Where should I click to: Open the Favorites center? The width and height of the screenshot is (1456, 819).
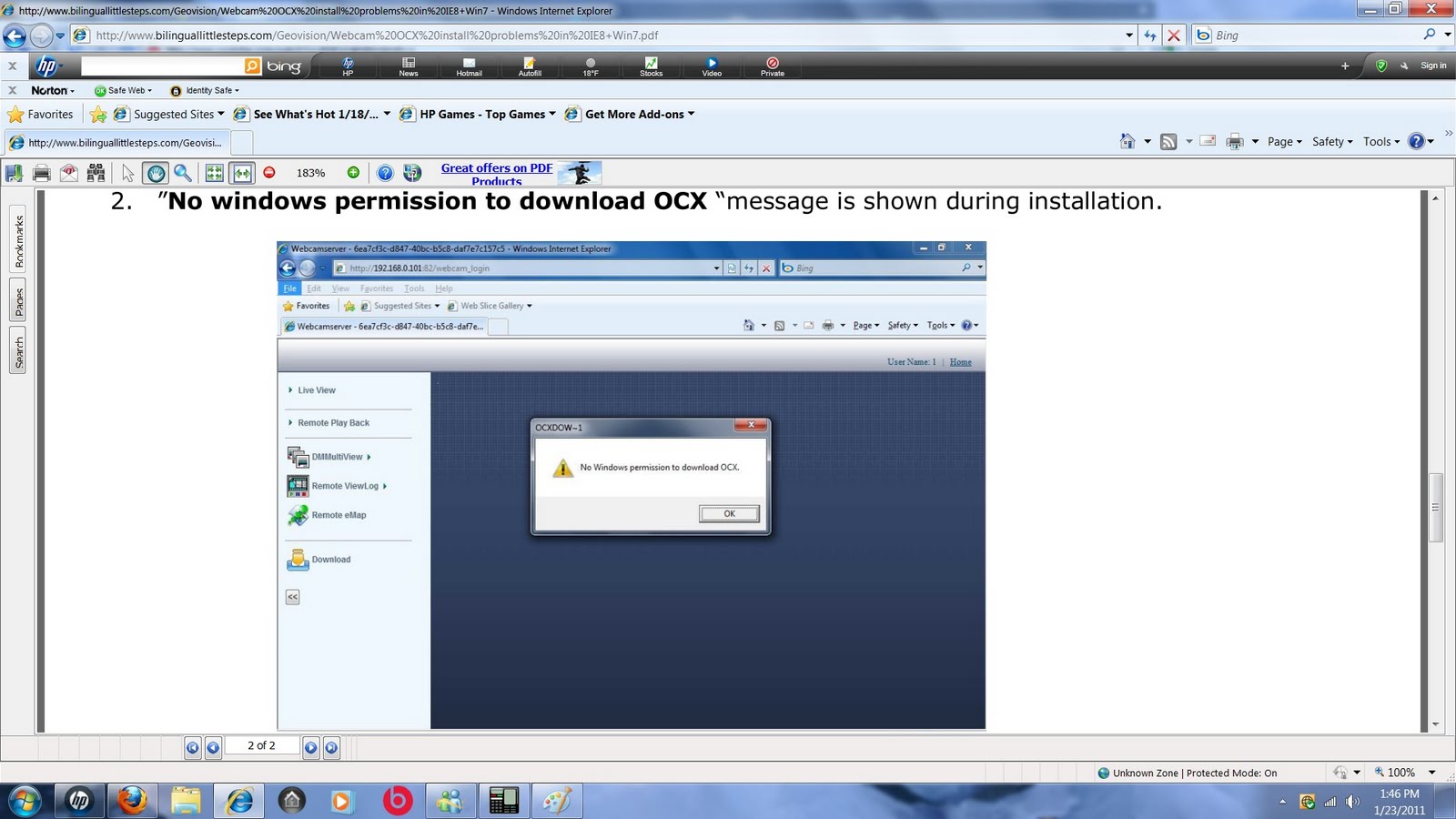(x=41, y=115)
